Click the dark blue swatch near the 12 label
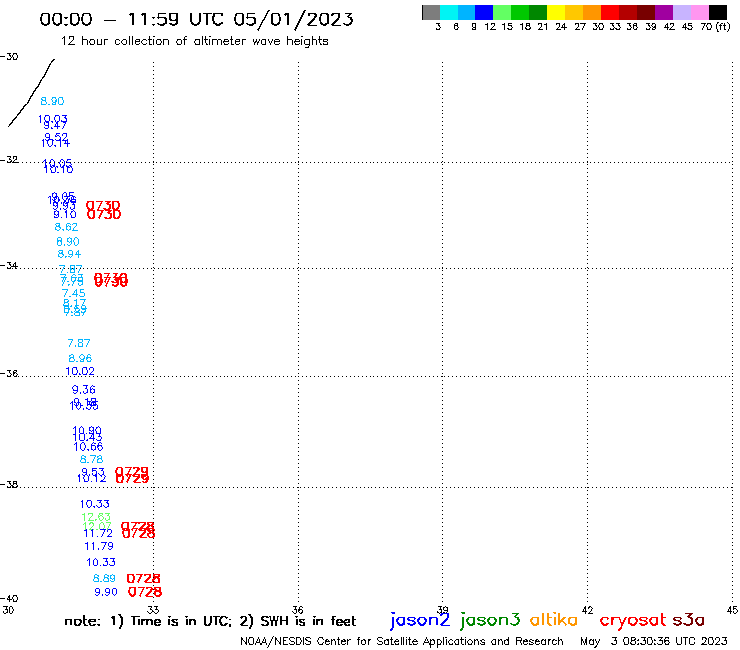This screenshot has height=650, width=740. [x=484, y=12]
